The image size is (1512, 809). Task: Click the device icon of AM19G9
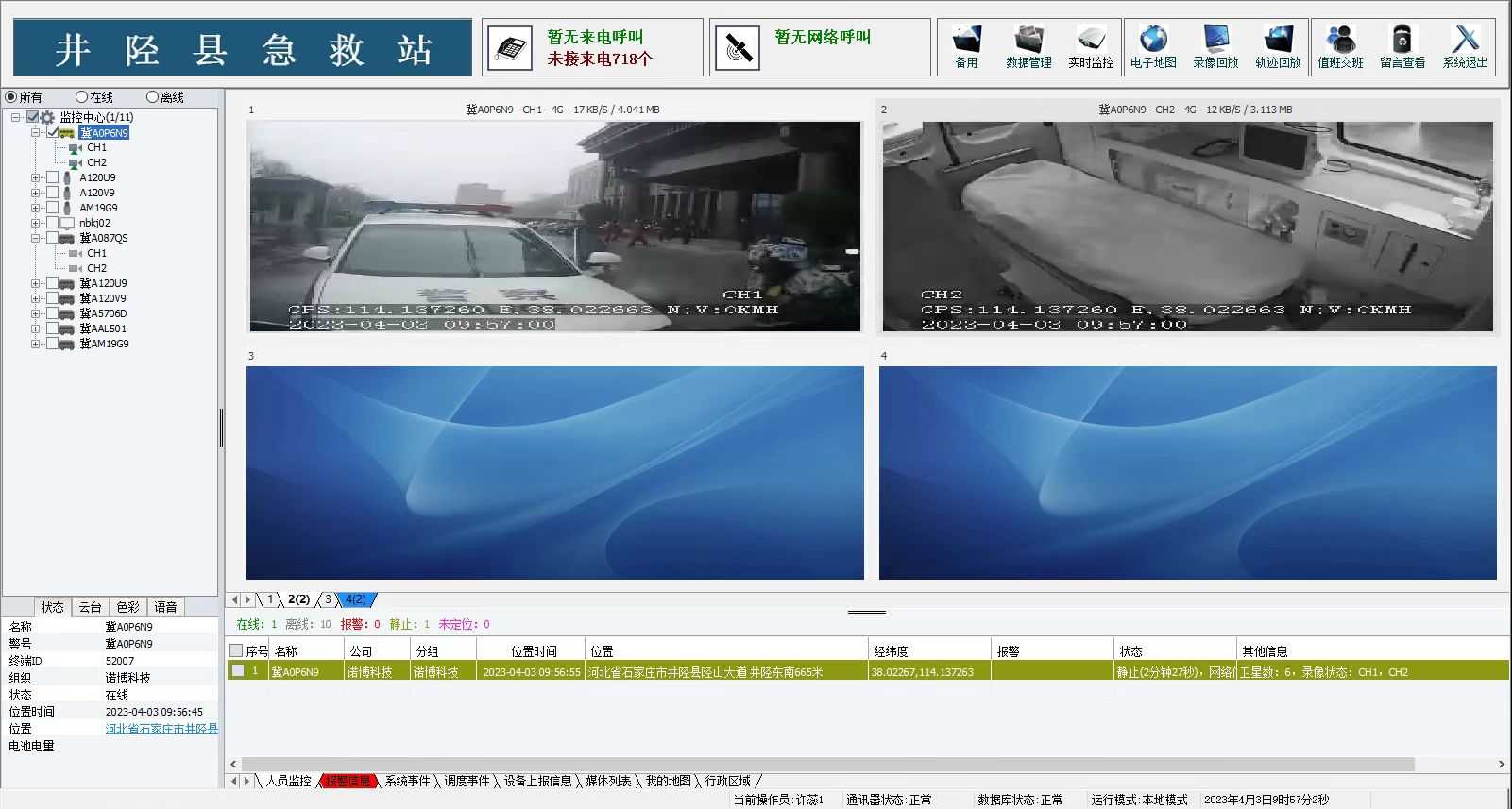67,208
